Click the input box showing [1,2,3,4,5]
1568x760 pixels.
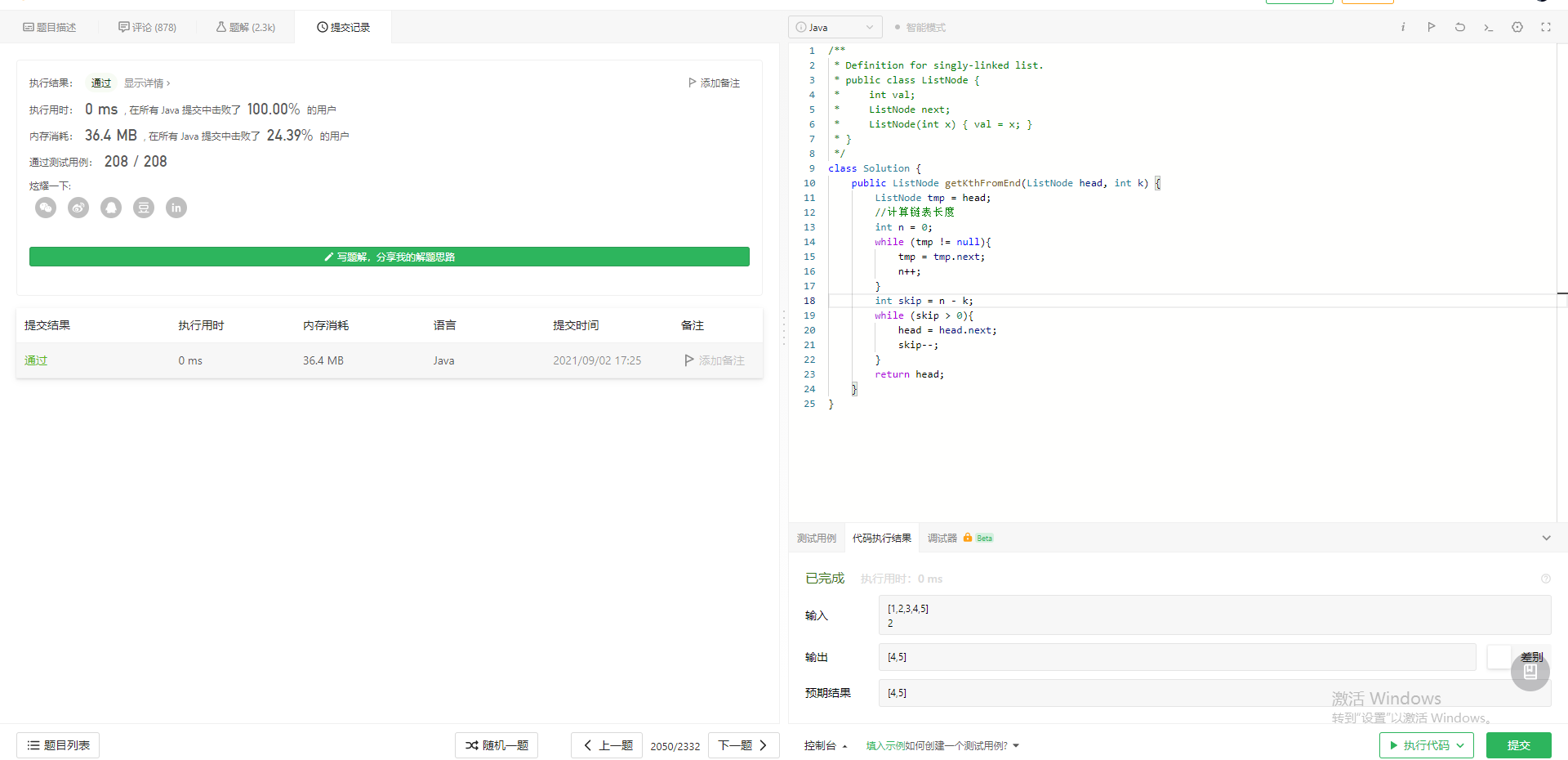[1214, 615]
